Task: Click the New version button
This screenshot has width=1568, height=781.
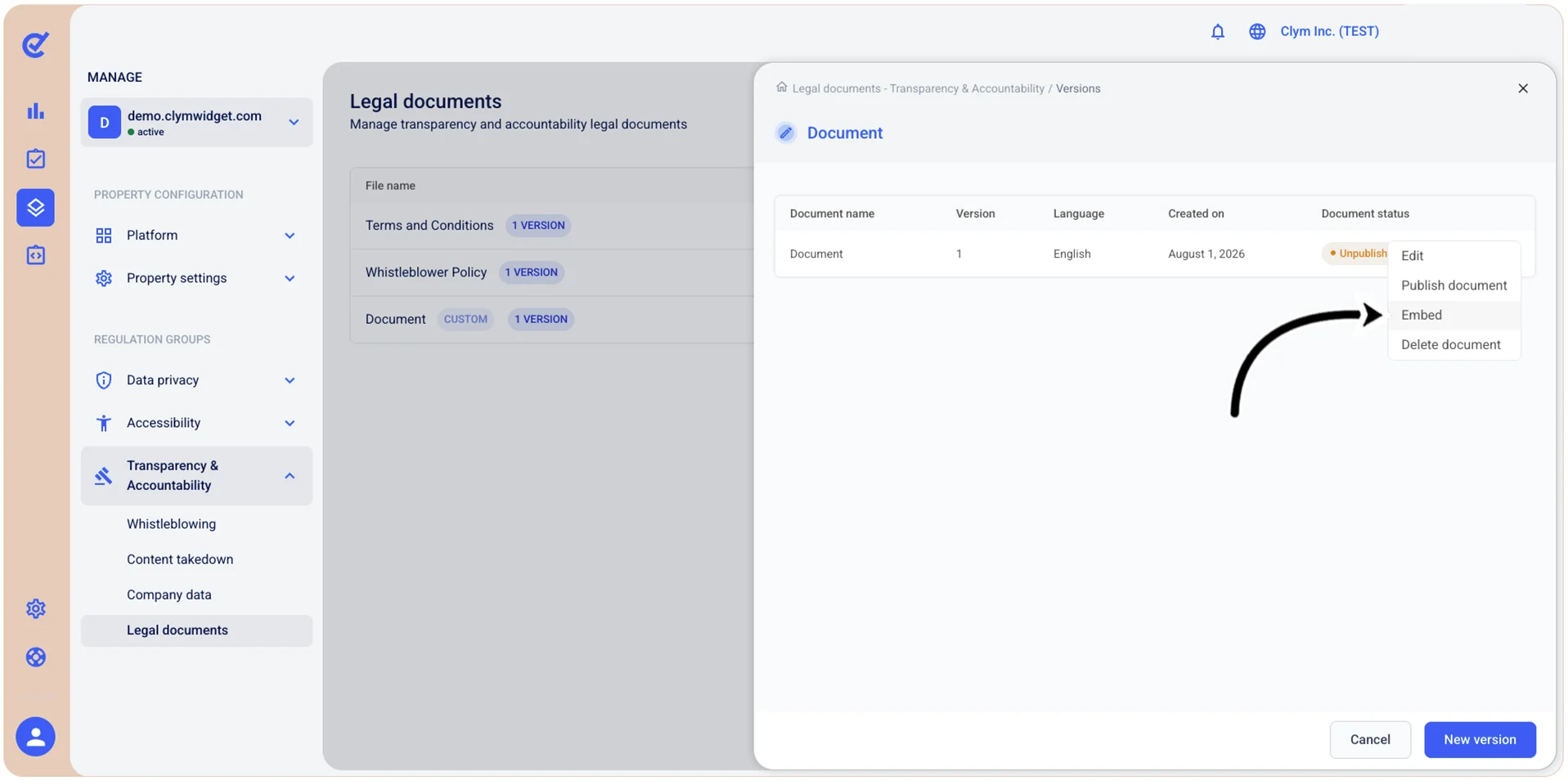Action: 1479,739
